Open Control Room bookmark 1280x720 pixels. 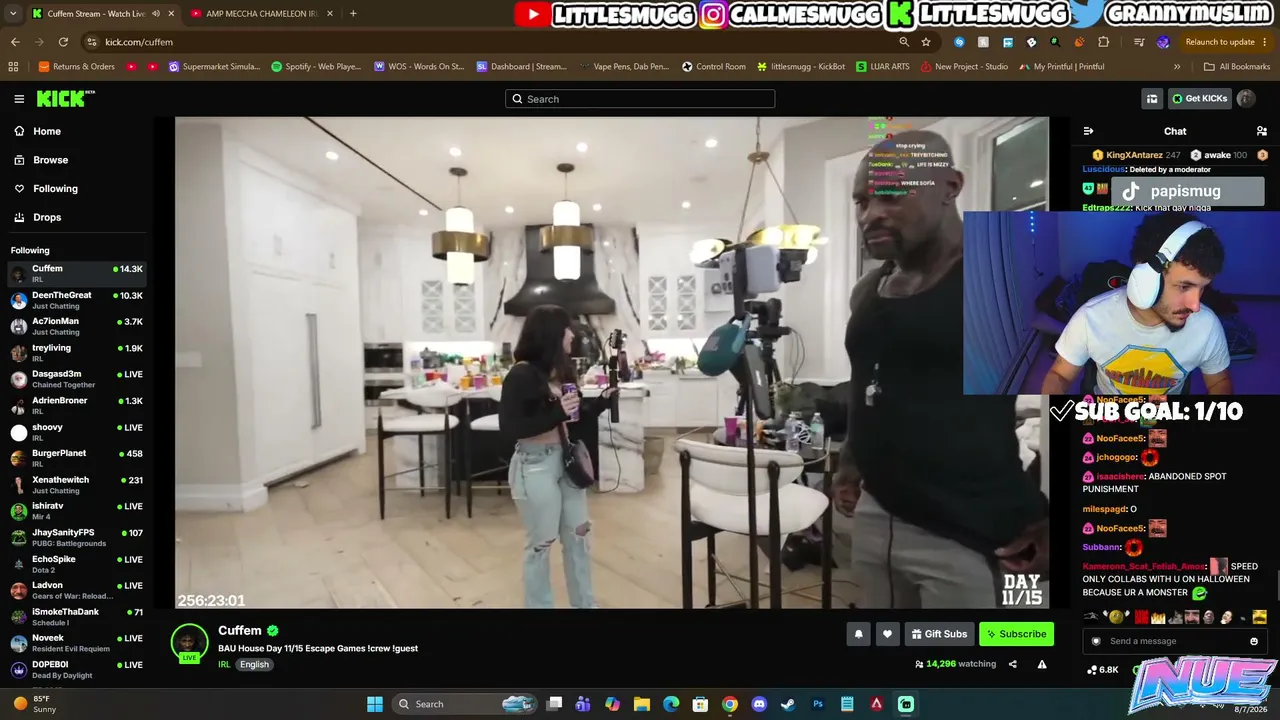(x=714, y=67)
